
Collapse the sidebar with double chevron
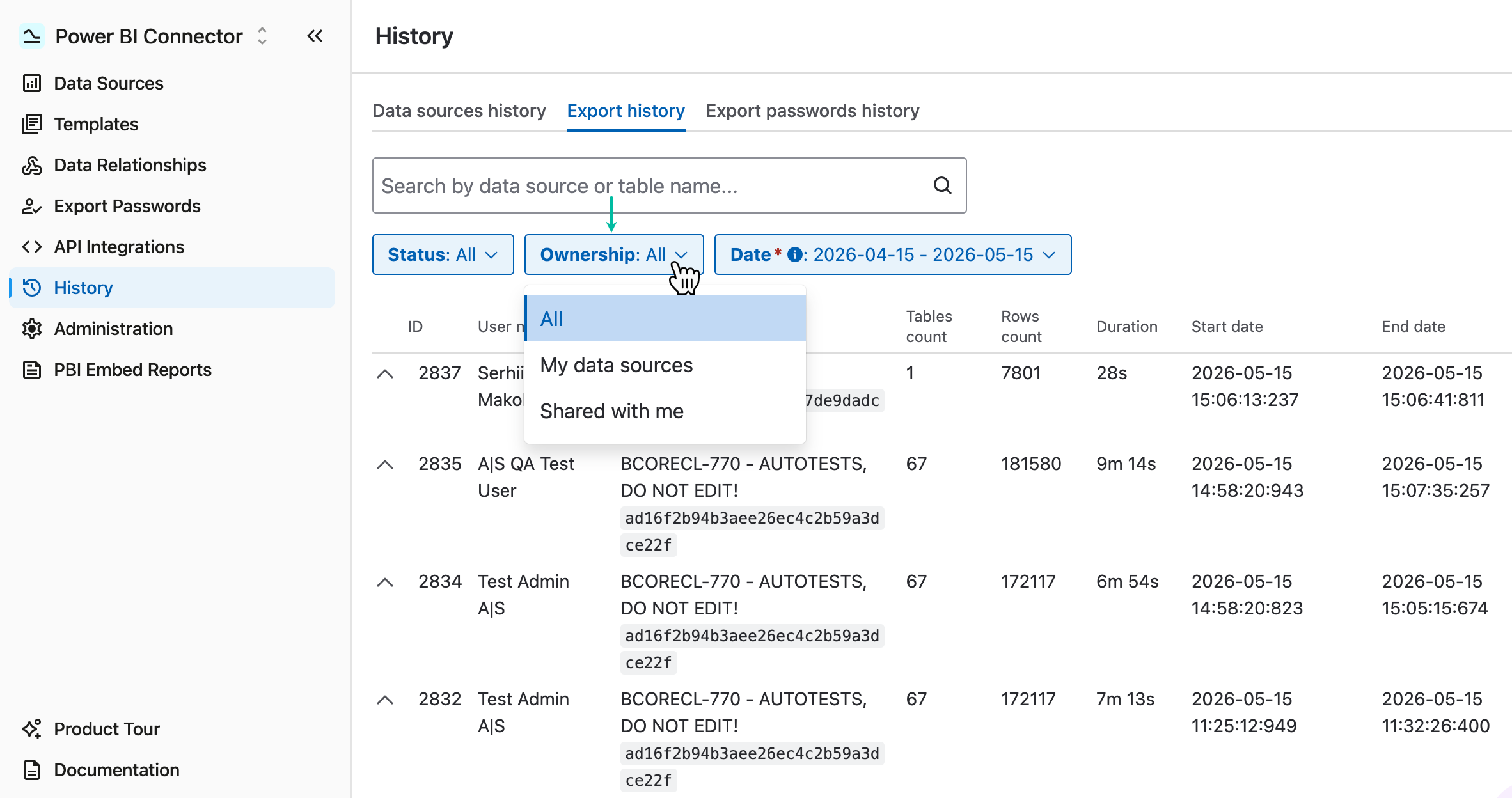click(315, 36)
